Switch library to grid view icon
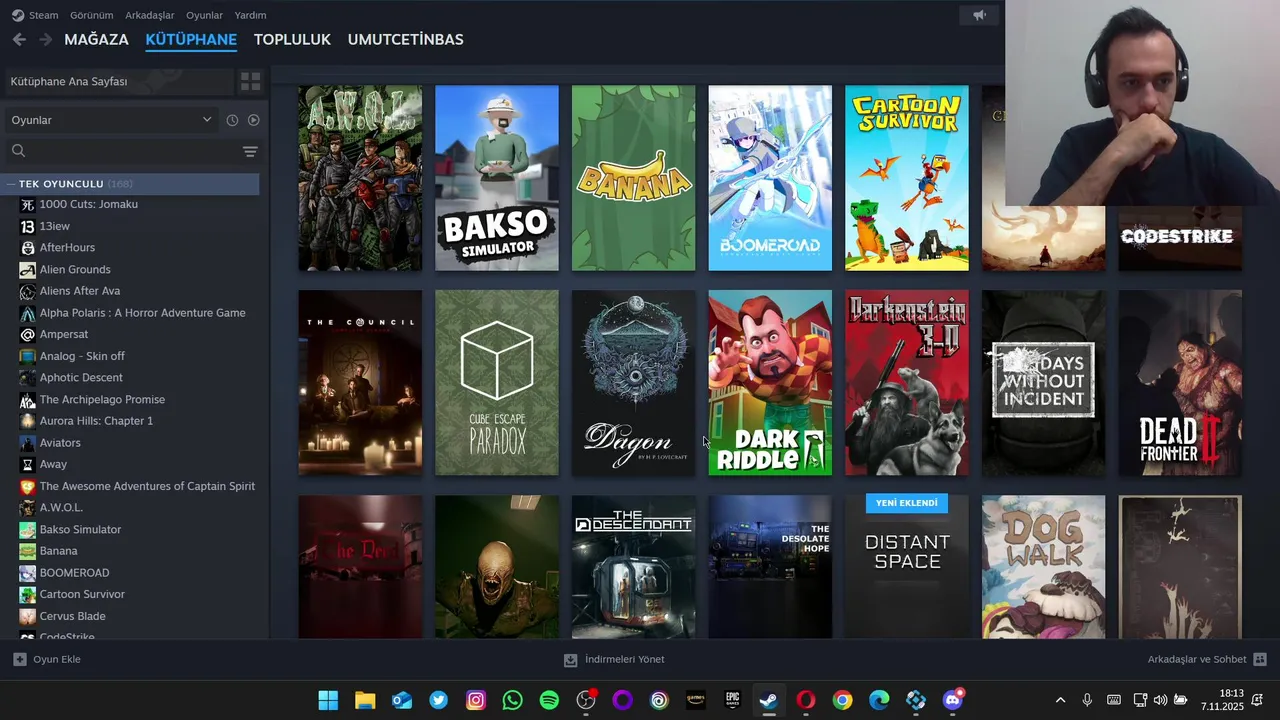Image resolution: width=1280 pixels, height=720 pixels. pos(250,81)
